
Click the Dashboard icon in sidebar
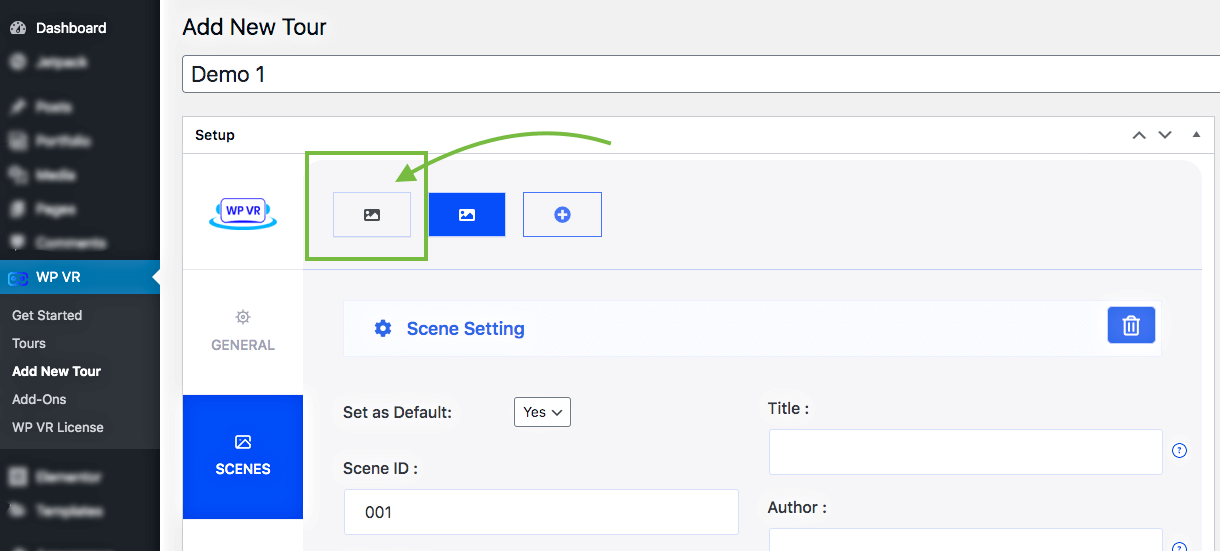18,28
